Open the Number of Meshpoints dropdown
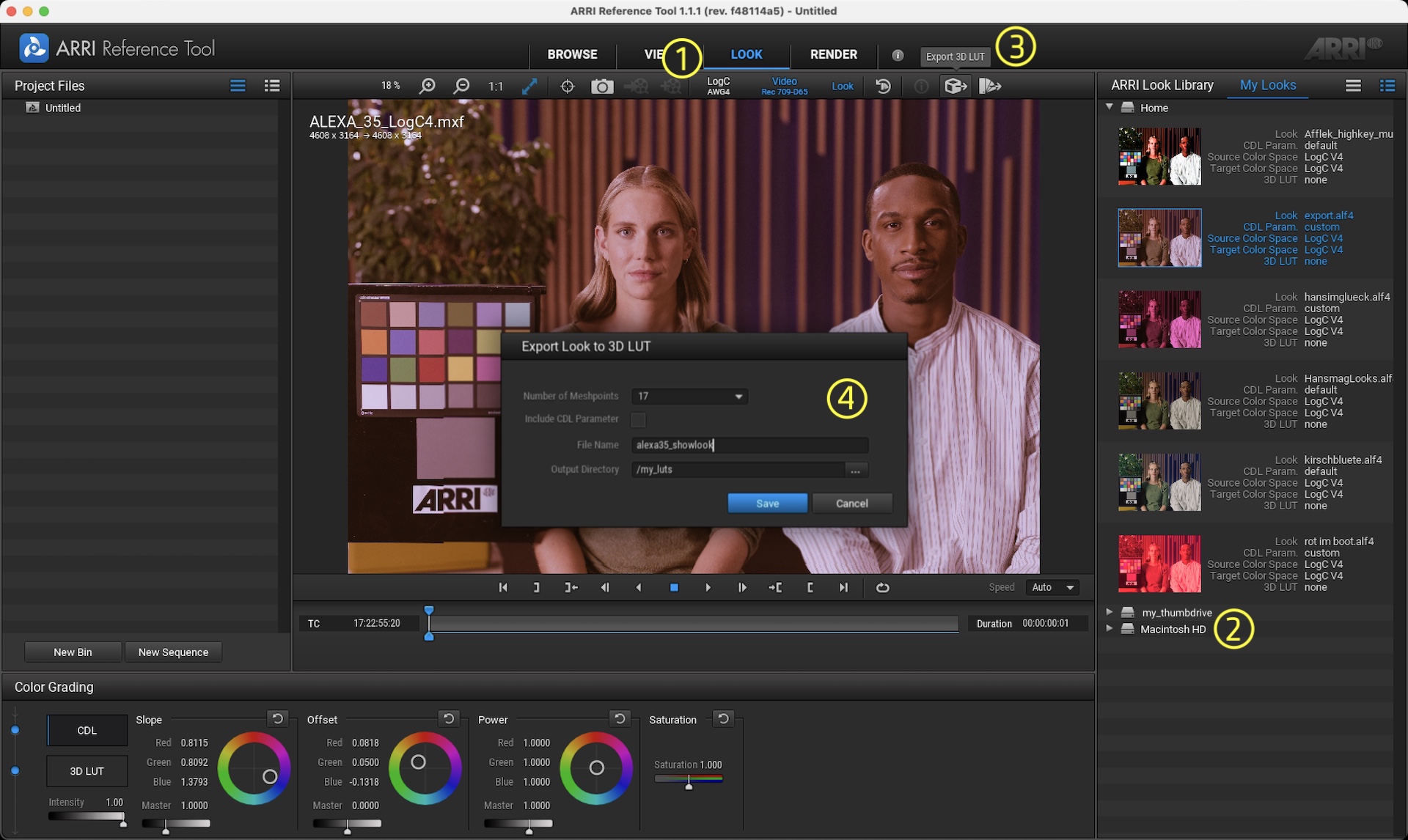Viewport: 1408px width, 840px height. (689, 397)
